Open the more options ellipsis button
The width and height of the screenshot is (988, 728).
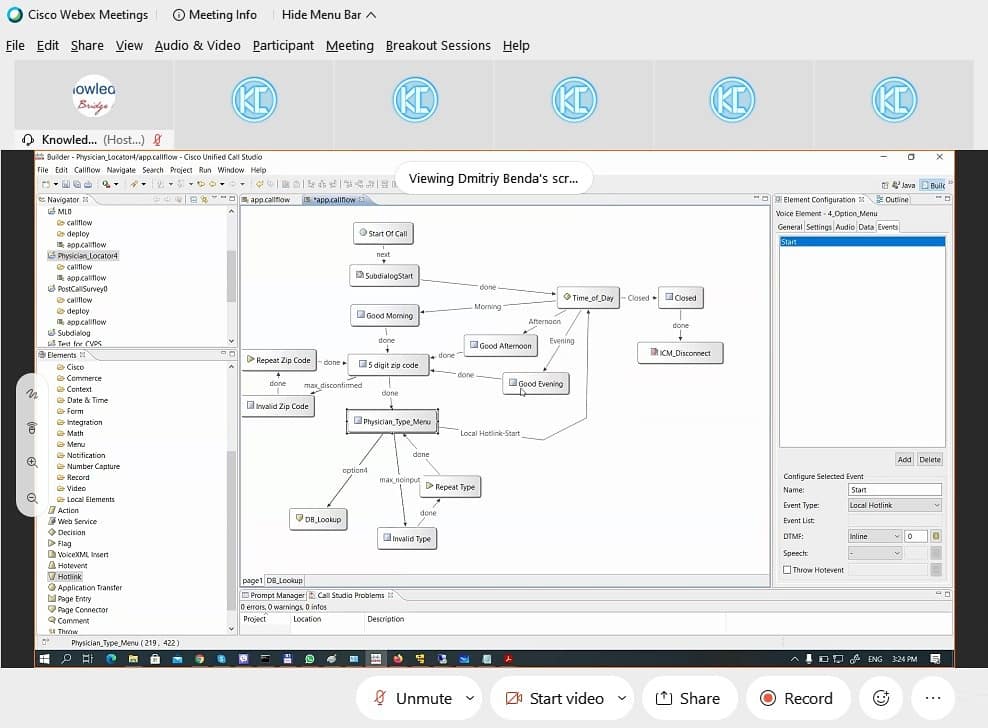(933, 698)
